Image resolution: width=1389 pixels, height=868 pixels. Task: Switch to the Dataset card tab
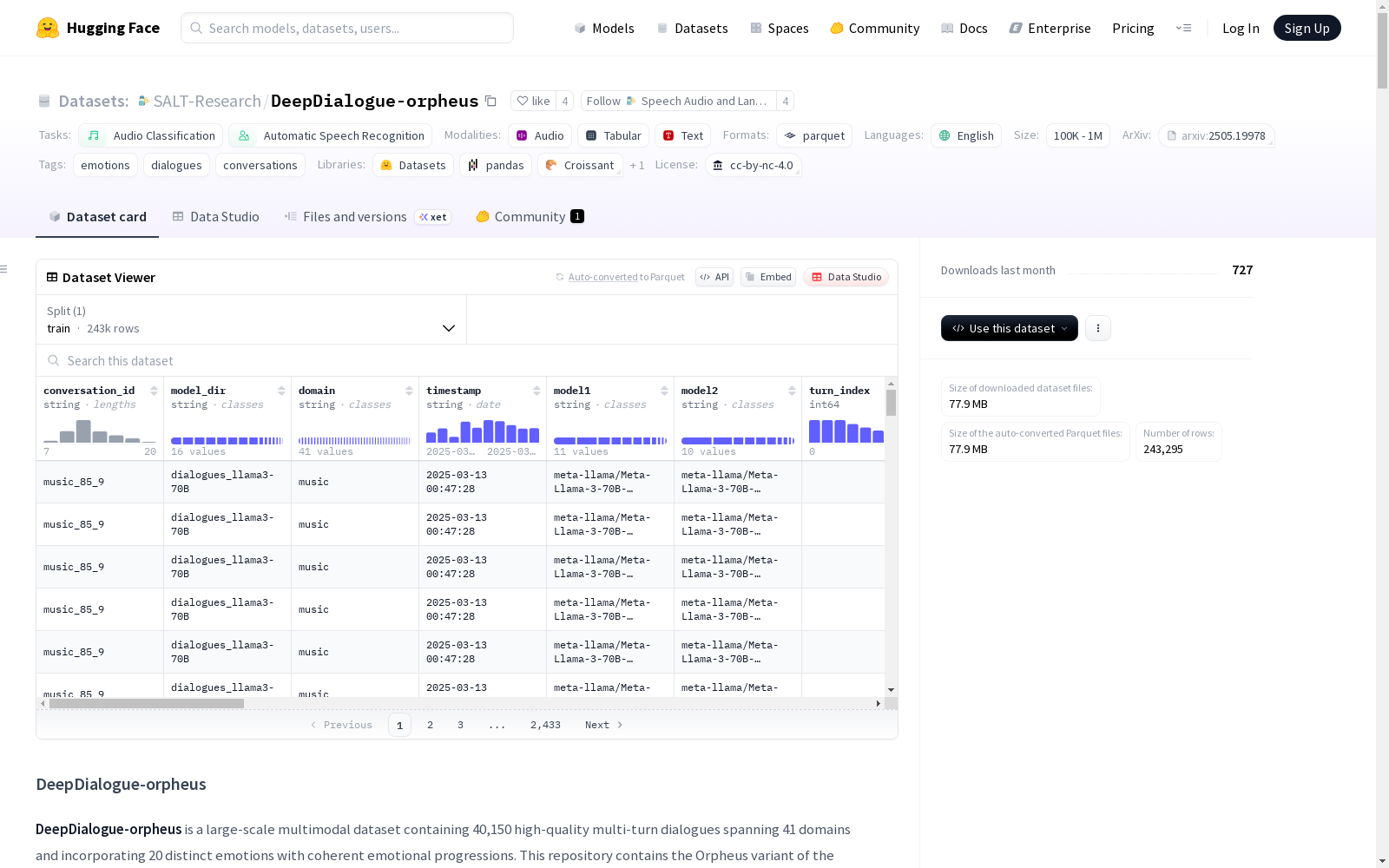[97, 217]
